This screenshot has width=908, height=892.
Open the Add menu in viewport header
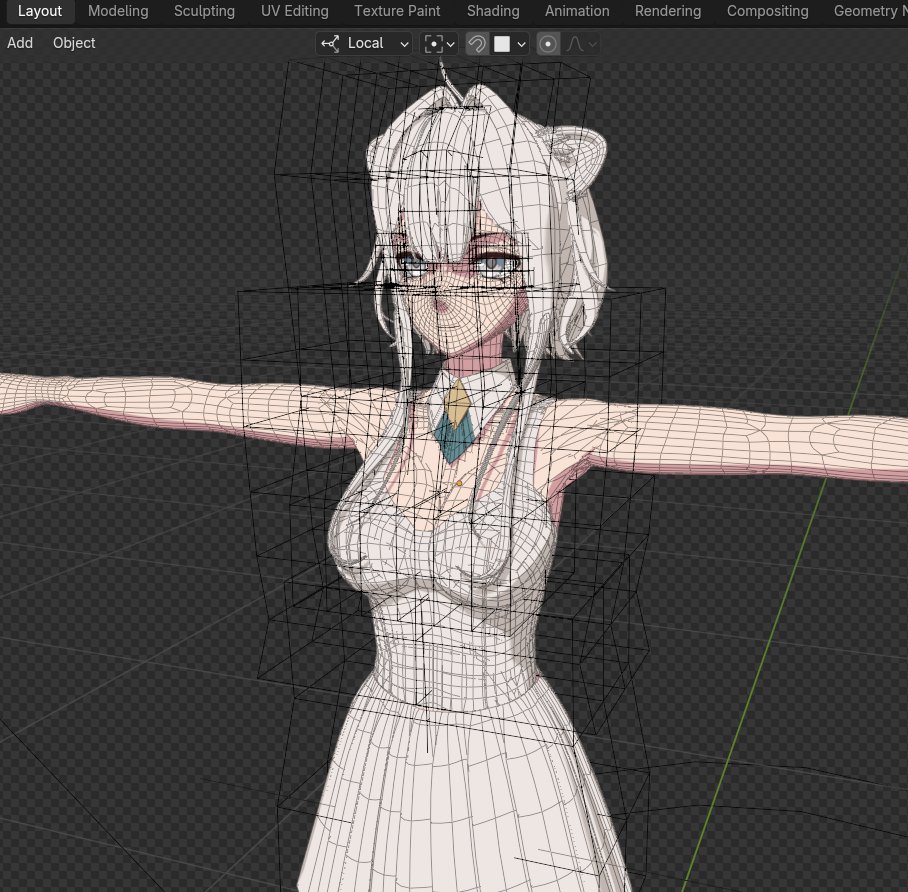click(x=20, y=43)
